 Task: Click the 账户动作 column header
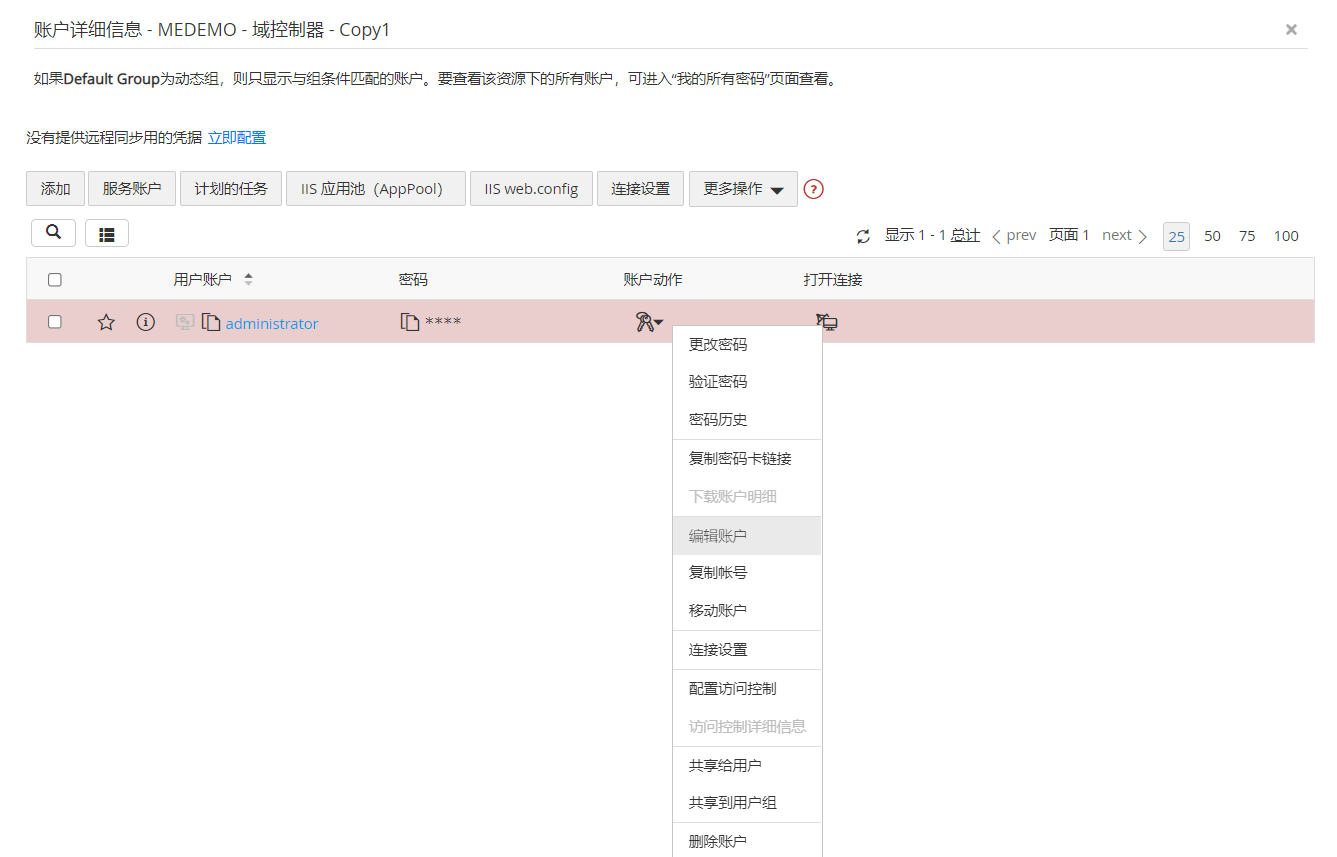coord(653,280)
